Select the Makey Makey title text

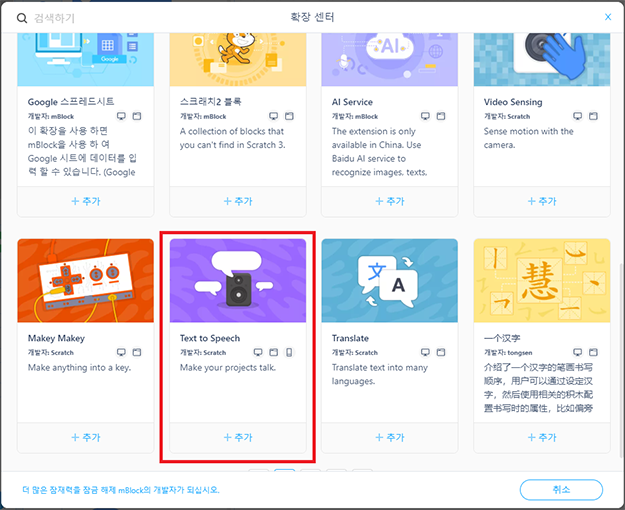[x=56, y=338]
